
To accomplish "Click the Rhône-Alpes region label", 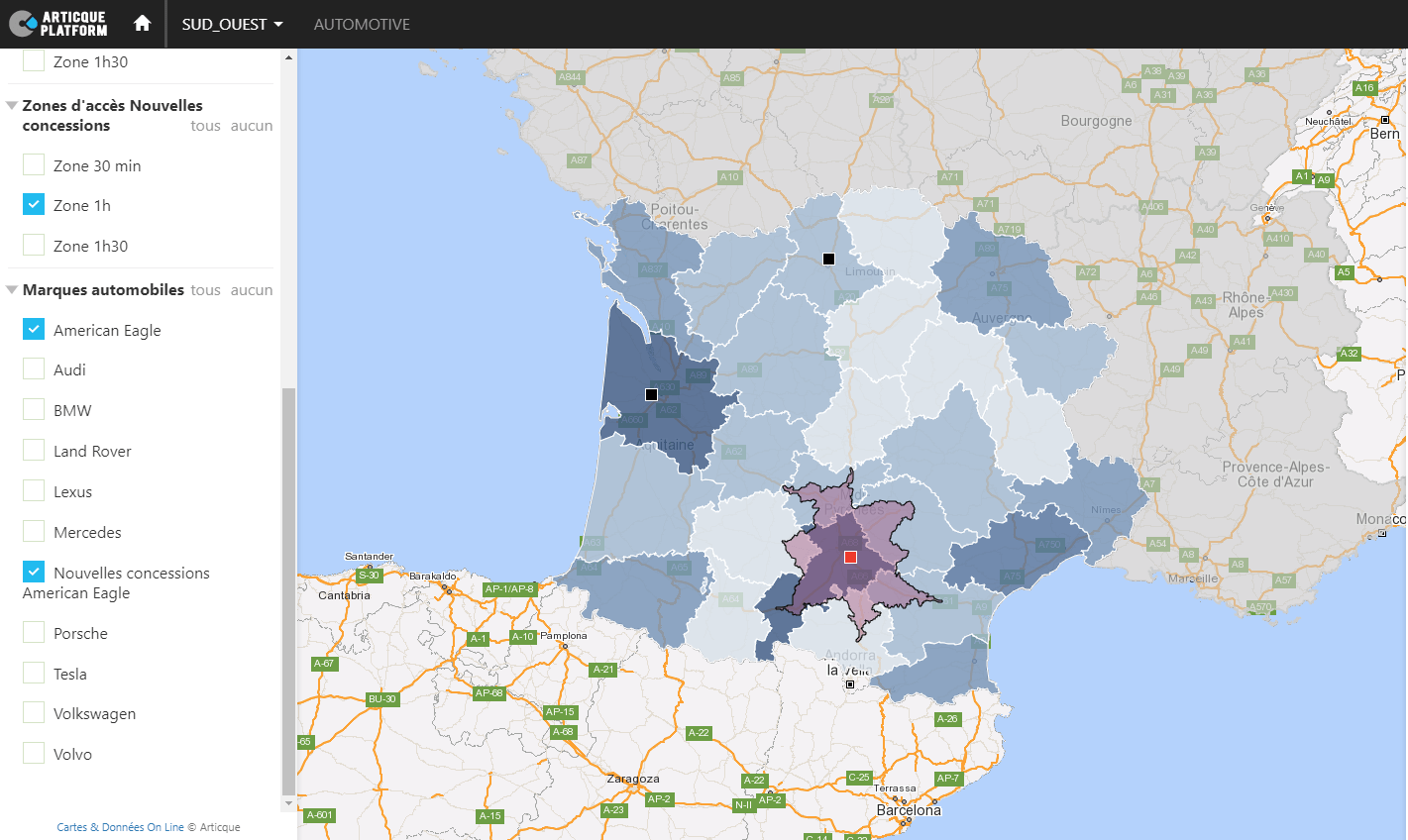I will tap(1246, 305).
